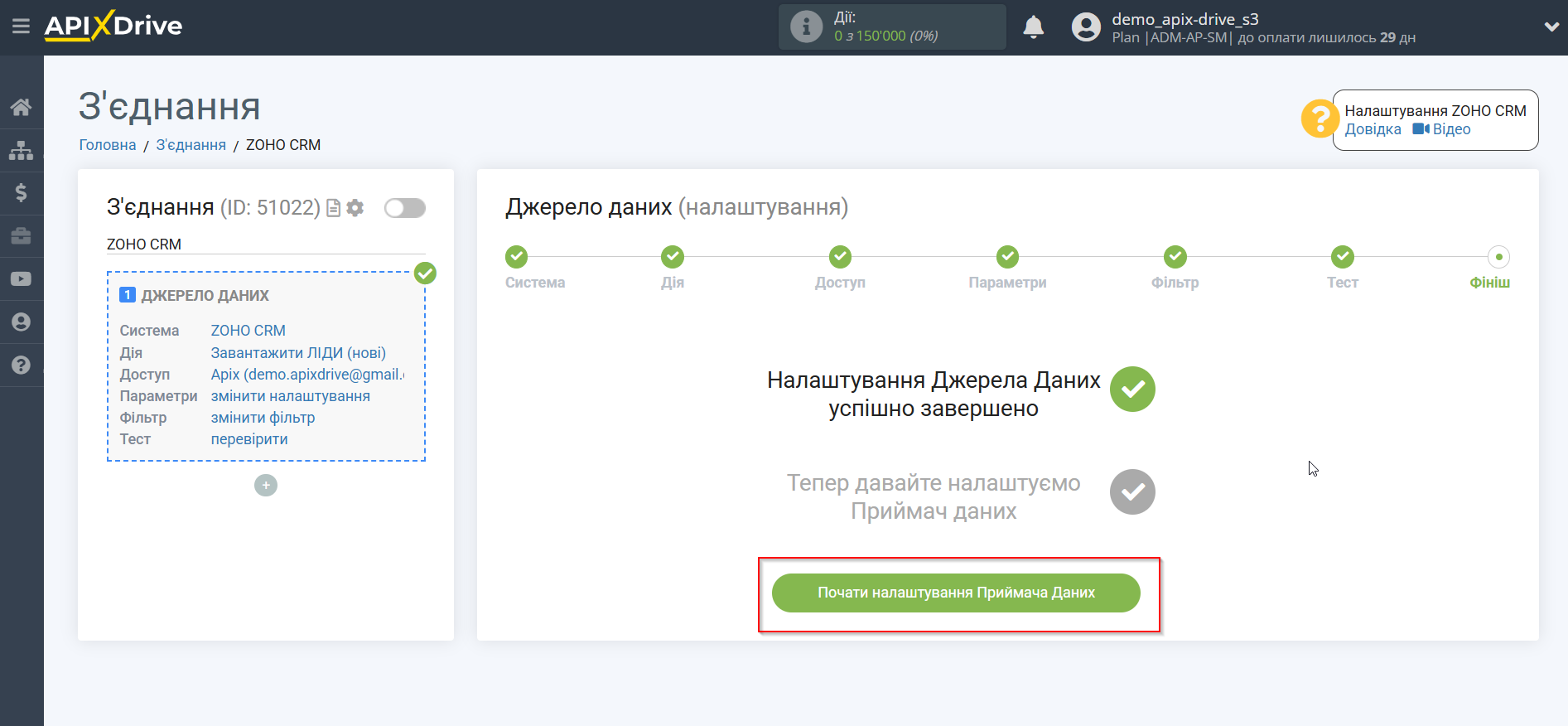This screenshot has width=1568, height=726.
Task: Open the briefcase icon in sidebar
Action: coord(22,236)
